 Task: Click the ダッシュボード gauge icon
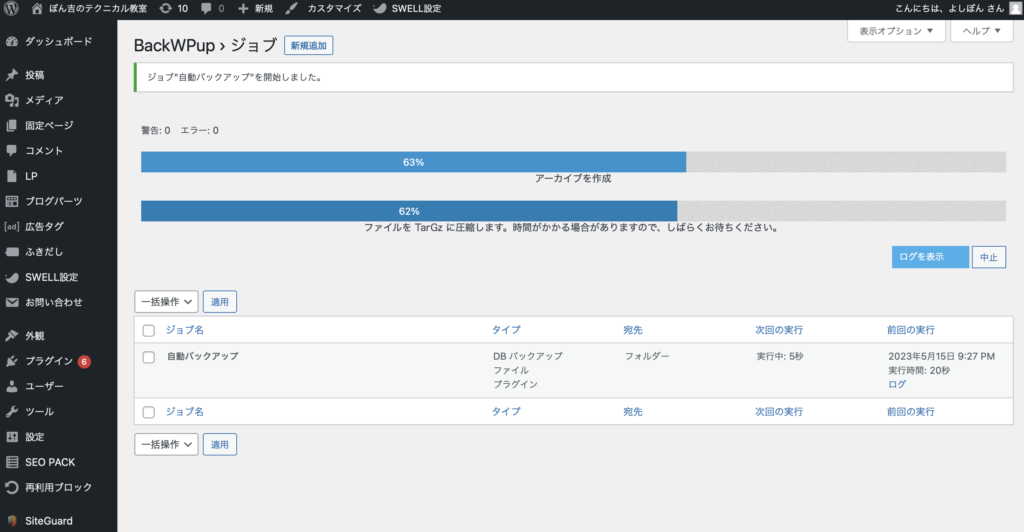click(x=12, y=41)
